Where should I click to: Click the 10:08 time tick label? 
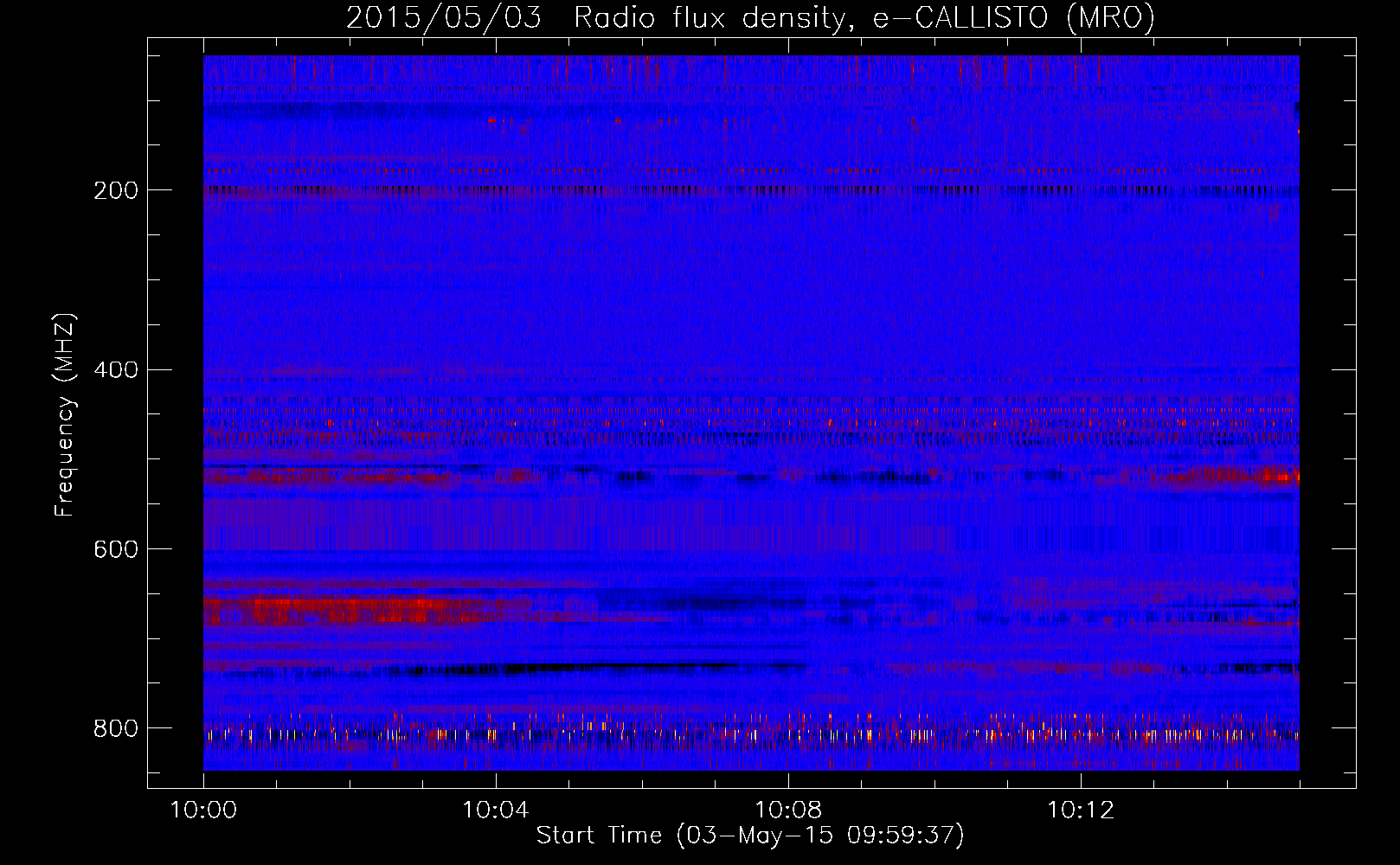(x=788, y=811)
